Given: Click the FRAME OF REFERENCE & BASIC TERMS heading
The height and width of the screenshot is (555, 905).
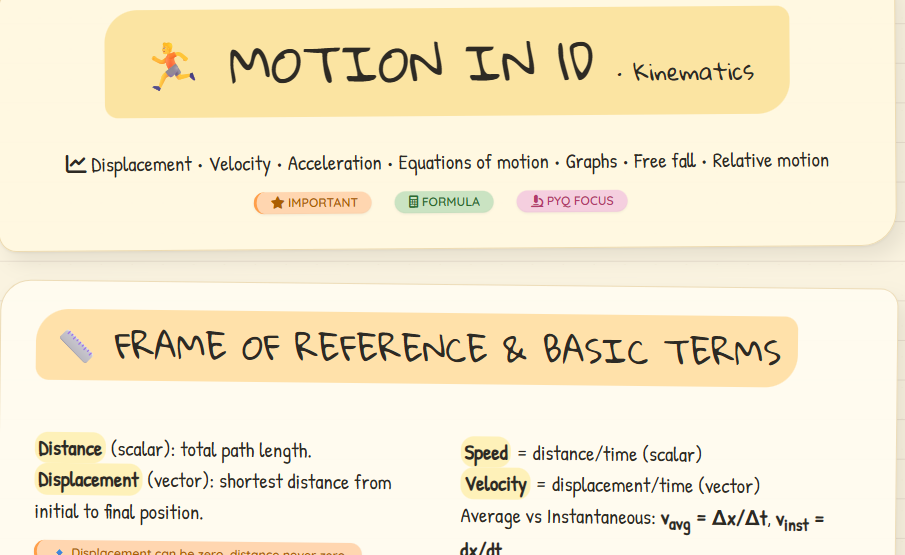Looking at the screenshot, I should (447, 348).
